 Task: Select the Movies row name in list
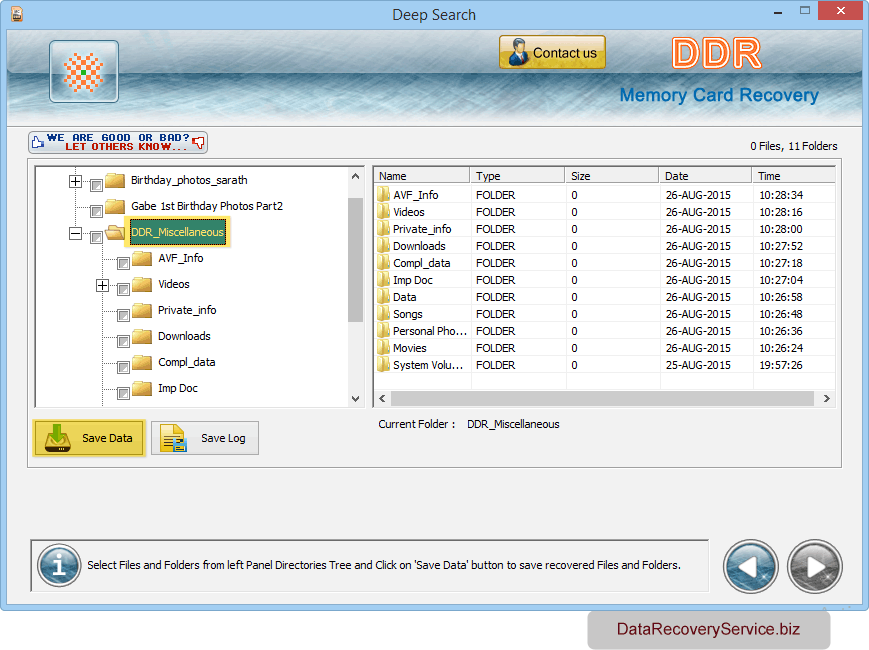click(410, 348)
